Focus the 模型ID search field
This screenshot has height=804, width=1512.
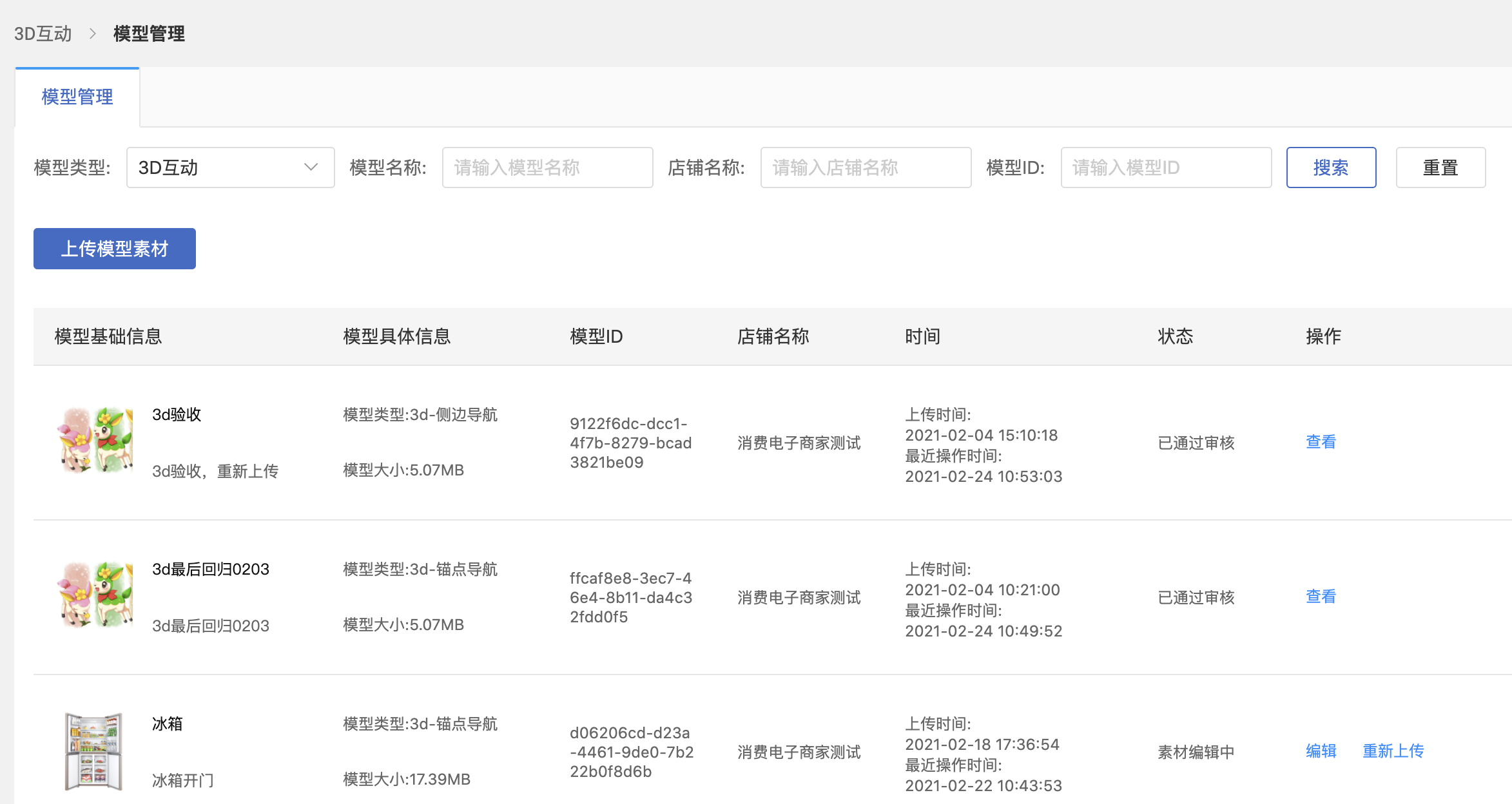pyautogui.click(x=1165, y=167)
